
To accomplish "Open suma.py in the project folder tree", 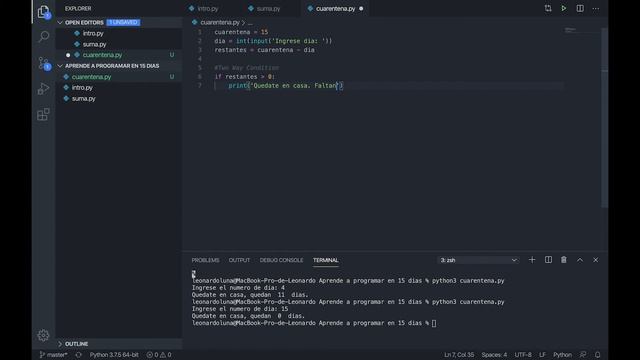I will (84, 98).
